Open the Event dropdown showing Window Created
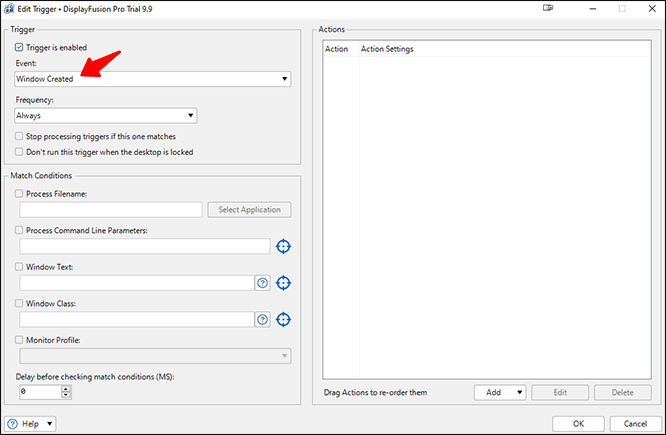 (x=152, y=79)
